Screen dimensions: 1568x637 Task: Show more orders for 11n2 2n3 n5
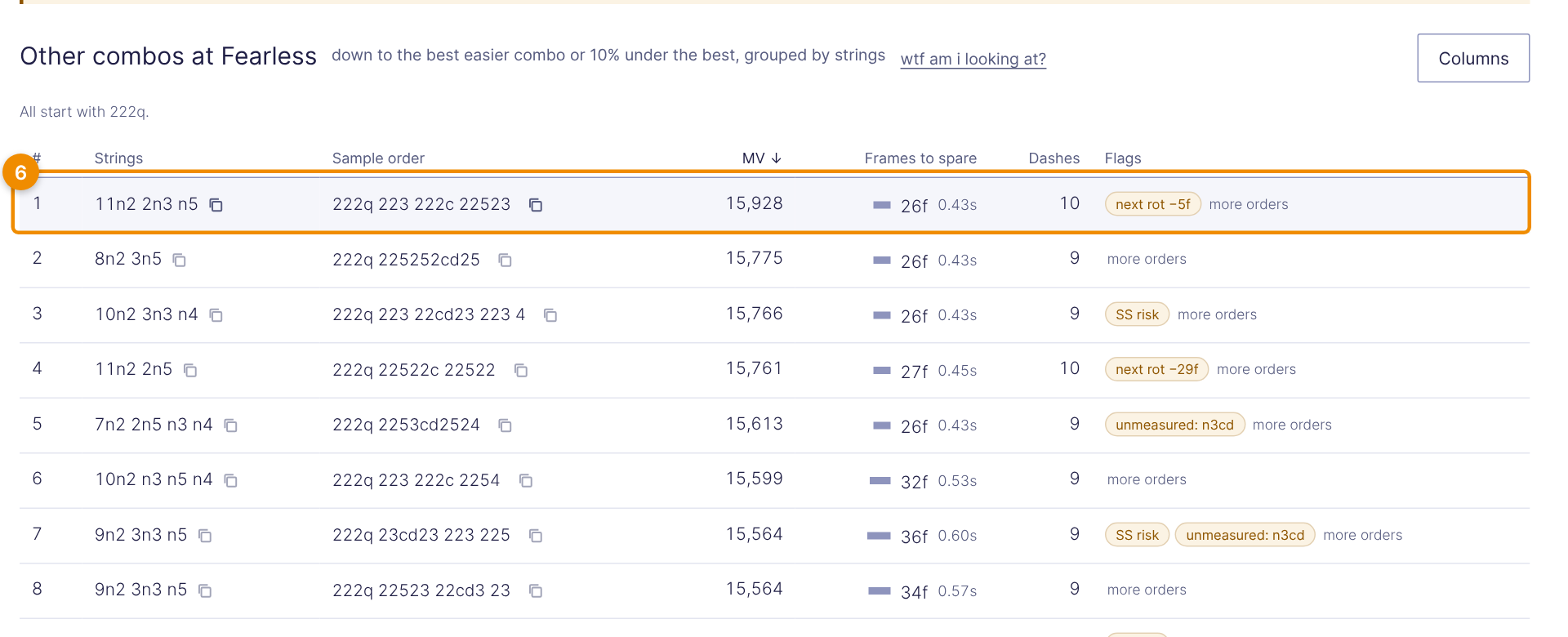tap(1249, 204)
